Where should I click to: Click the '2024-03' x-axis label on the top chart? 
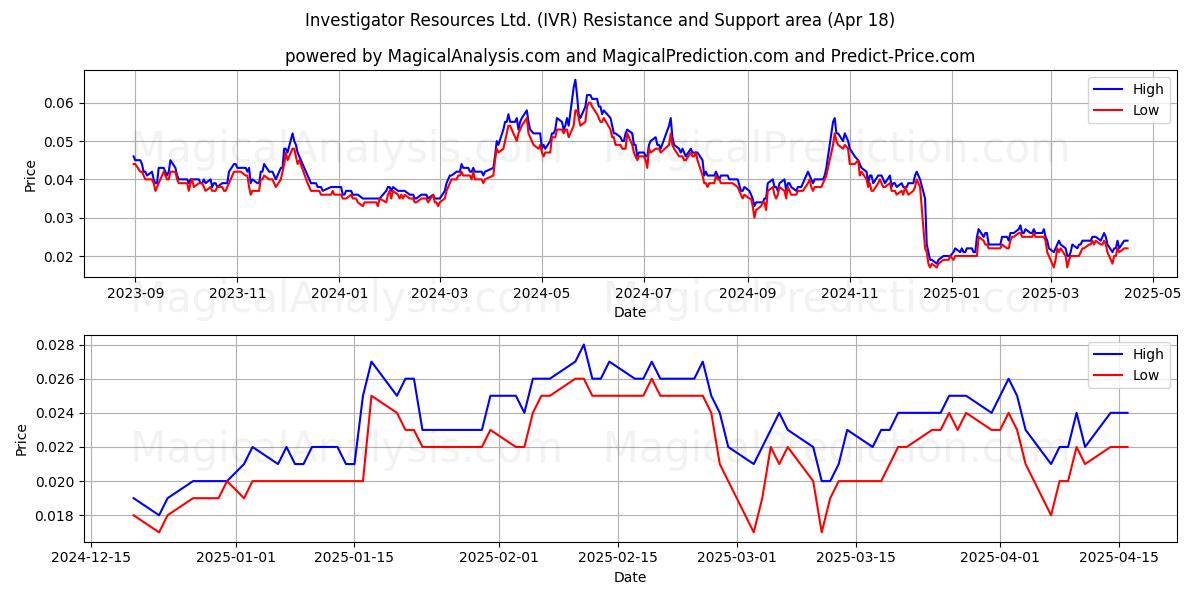pos(439,294)
